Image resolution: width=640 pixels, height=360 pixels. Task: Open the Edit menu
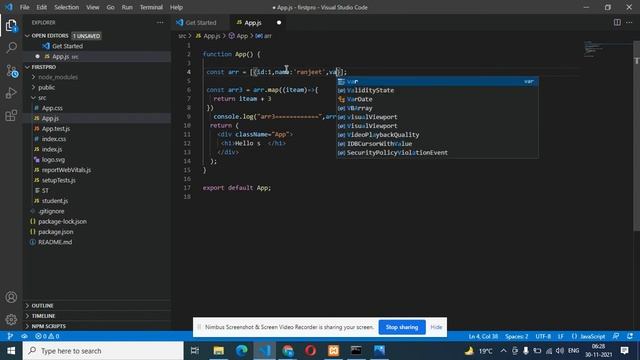tap(41, 7)
